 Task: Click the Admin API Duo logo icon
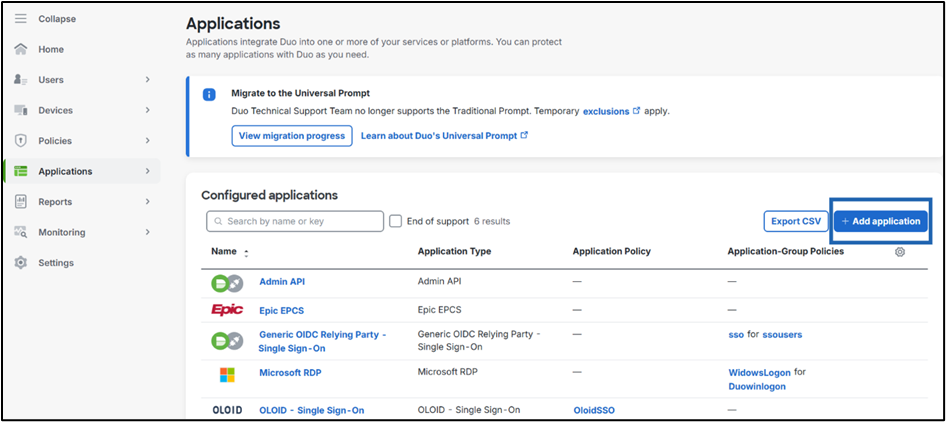click(x=227, y=283)
